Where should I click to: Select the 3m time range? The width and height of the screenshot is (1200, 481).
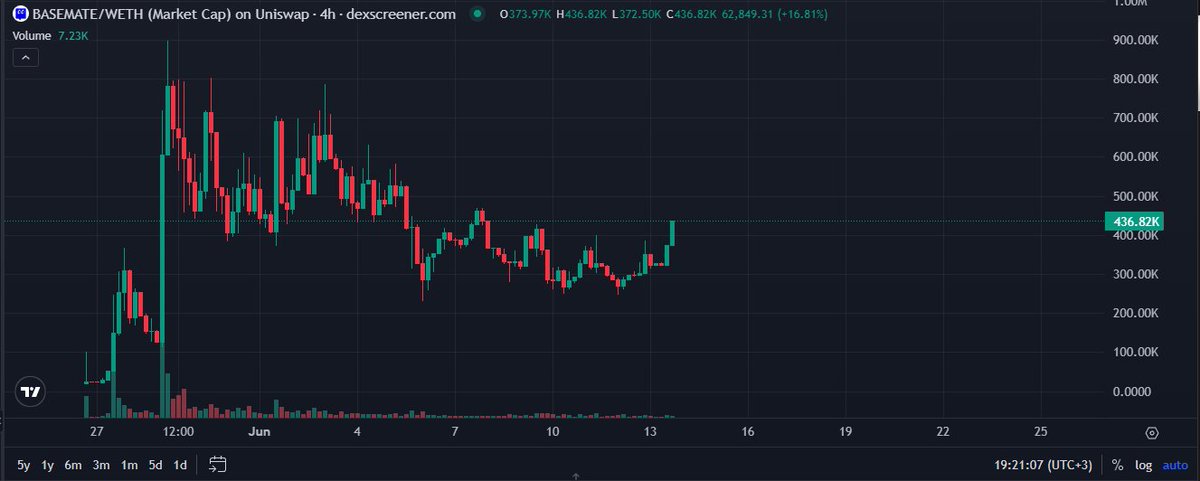click(x=101, y=465)
